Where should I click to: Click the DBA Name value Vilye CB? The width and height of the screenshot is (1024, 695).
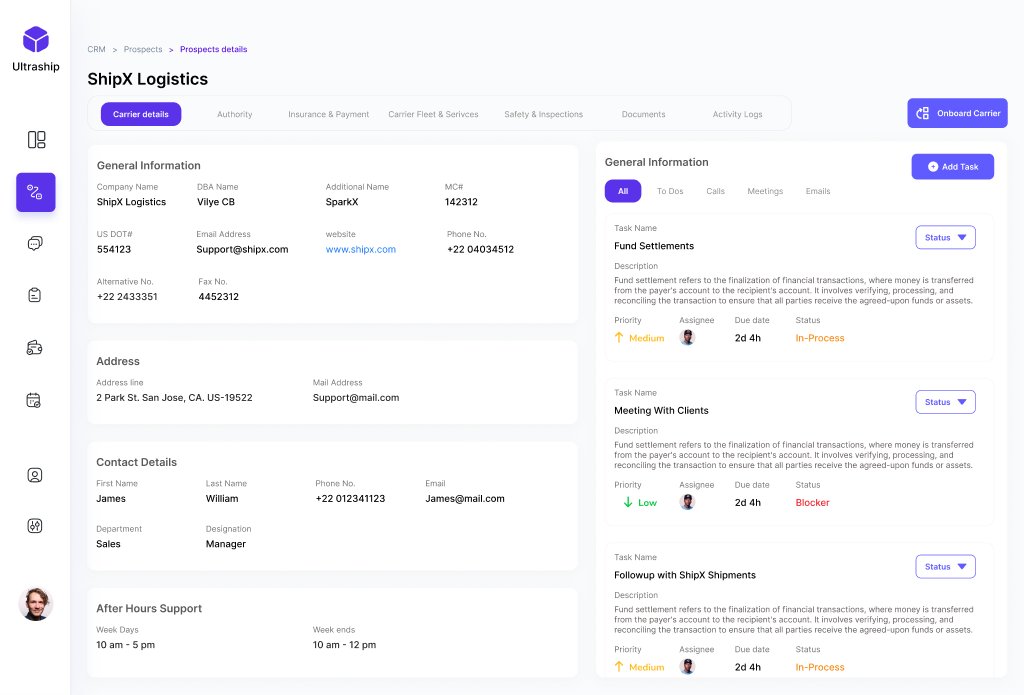216,202
